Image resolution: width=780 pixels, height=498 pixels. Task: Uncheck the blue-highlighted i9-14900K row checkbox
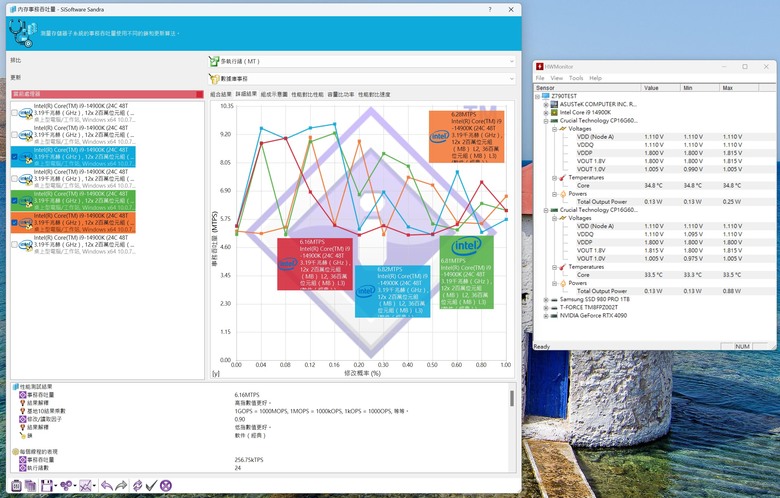pyautogui.click(x=14, y=157)
